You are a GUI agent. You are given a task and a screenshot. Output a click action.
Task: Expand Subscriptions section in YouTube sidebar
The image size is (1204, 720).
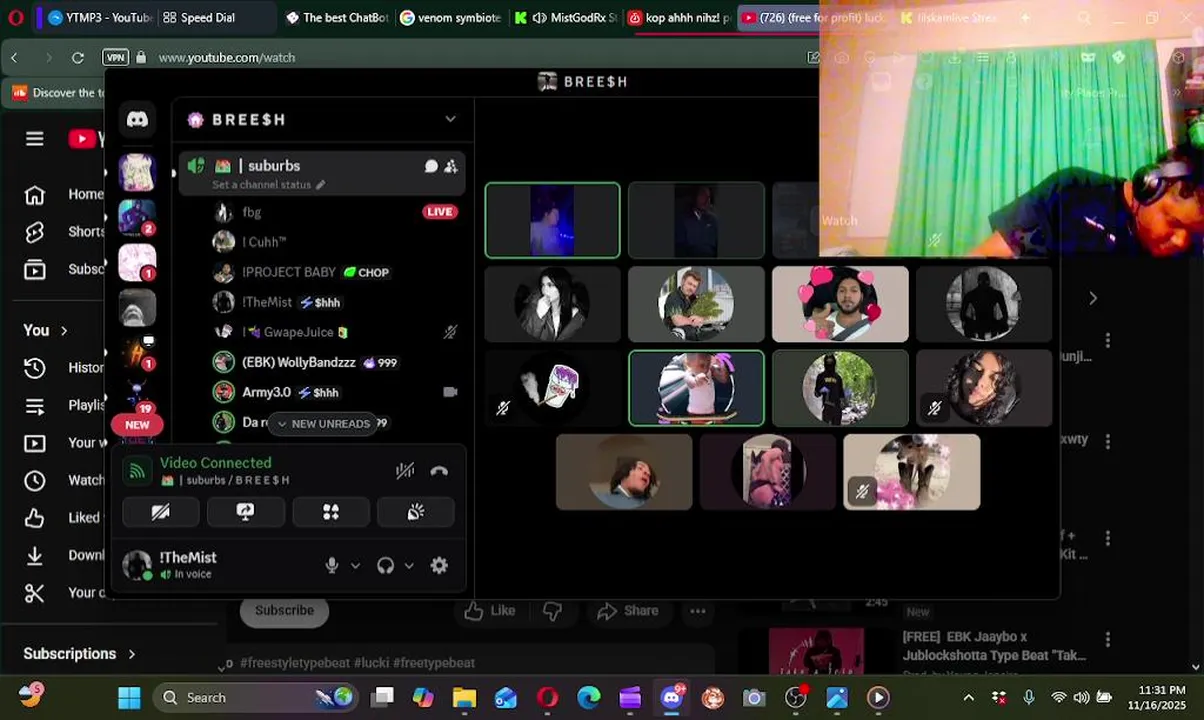(x=79, y=654)
